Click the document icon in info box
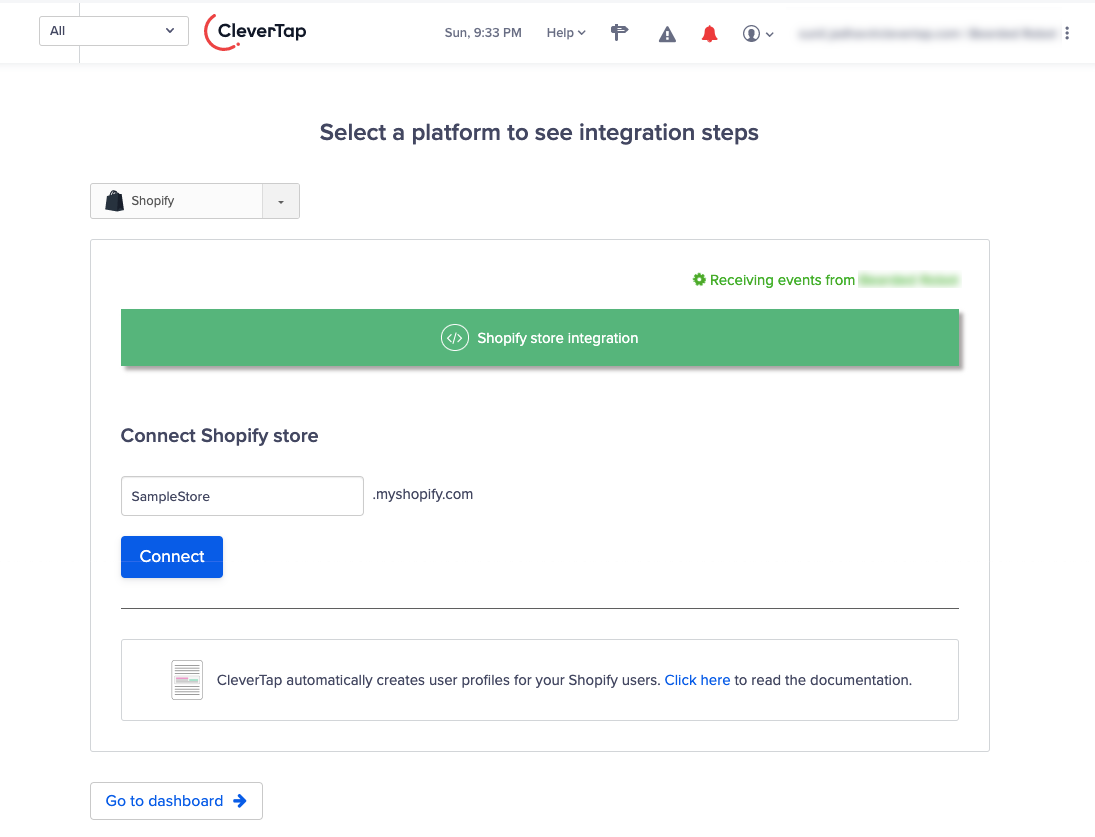The height and width of the screenshot is (837, 1095). tap(187, 680)
